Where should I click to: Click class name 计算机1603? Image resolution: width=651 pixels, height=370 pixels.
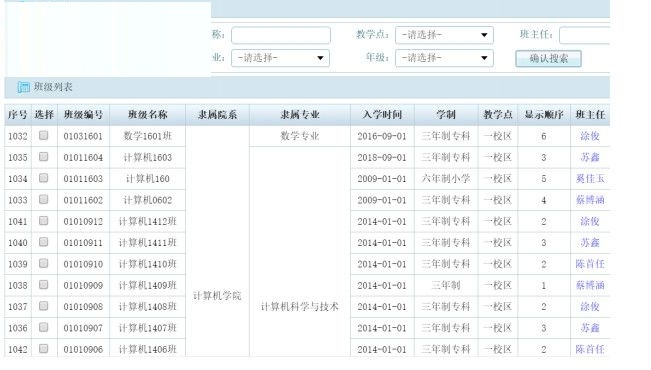tap(147, 157)
